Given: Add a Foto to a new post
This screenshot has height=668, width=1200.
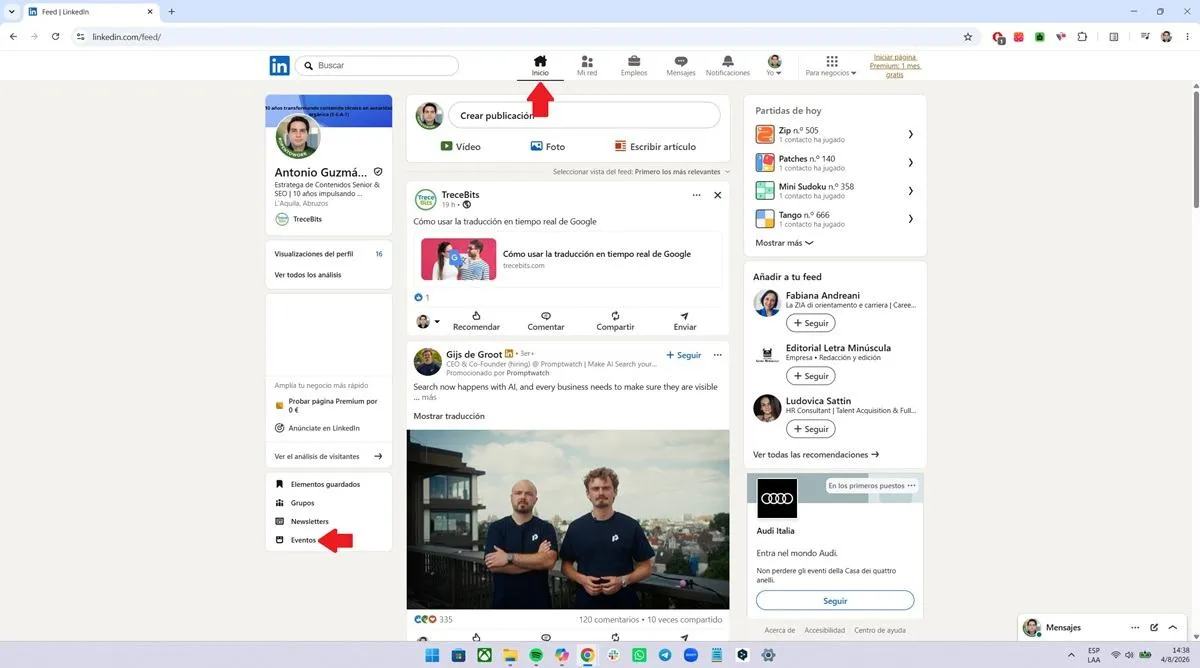Looking at the screenshot, I should (x=548, y=146).
